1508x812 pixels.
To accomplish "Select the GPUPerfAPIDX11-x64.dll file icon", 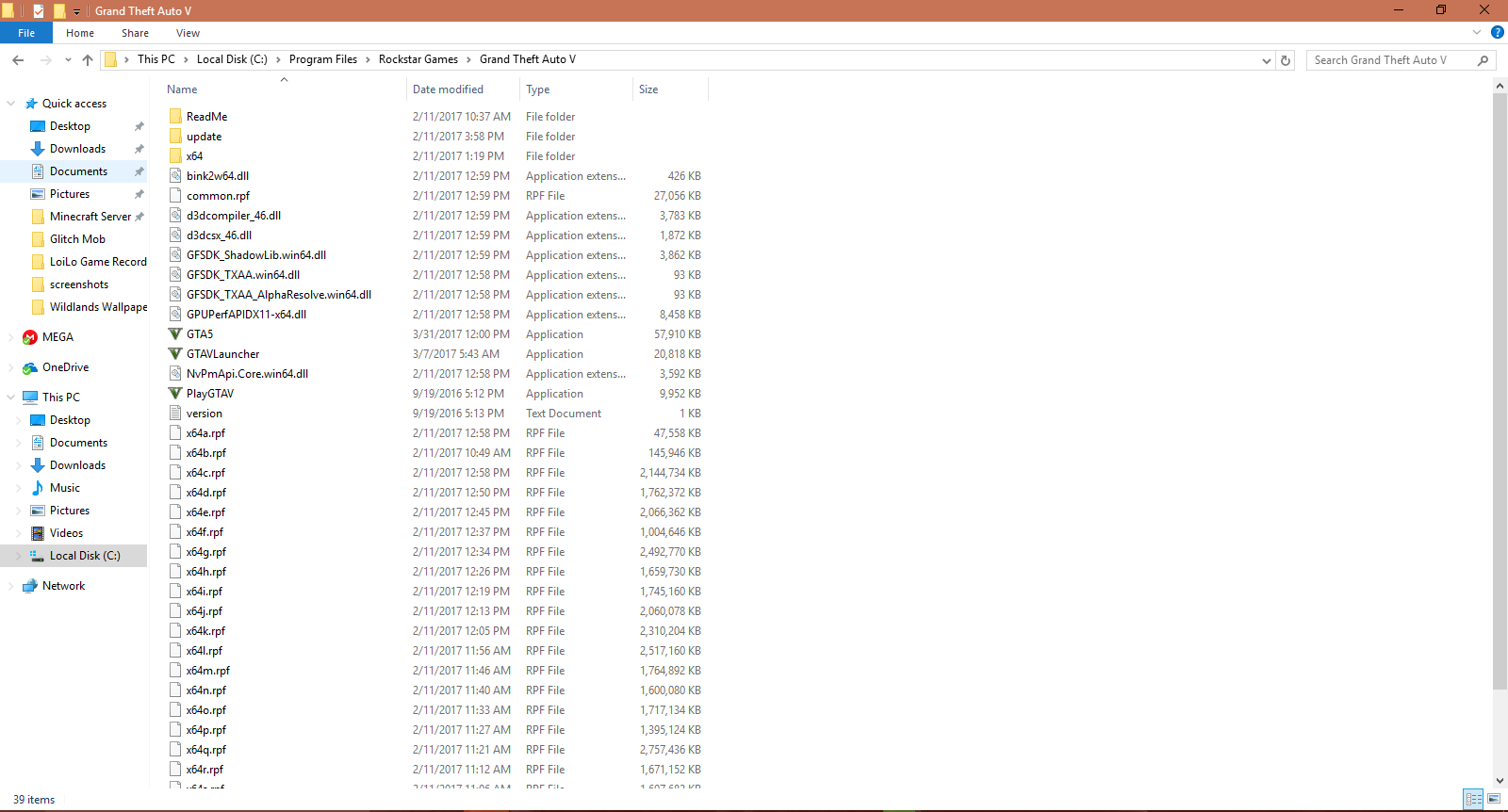I will coord(175,315).
